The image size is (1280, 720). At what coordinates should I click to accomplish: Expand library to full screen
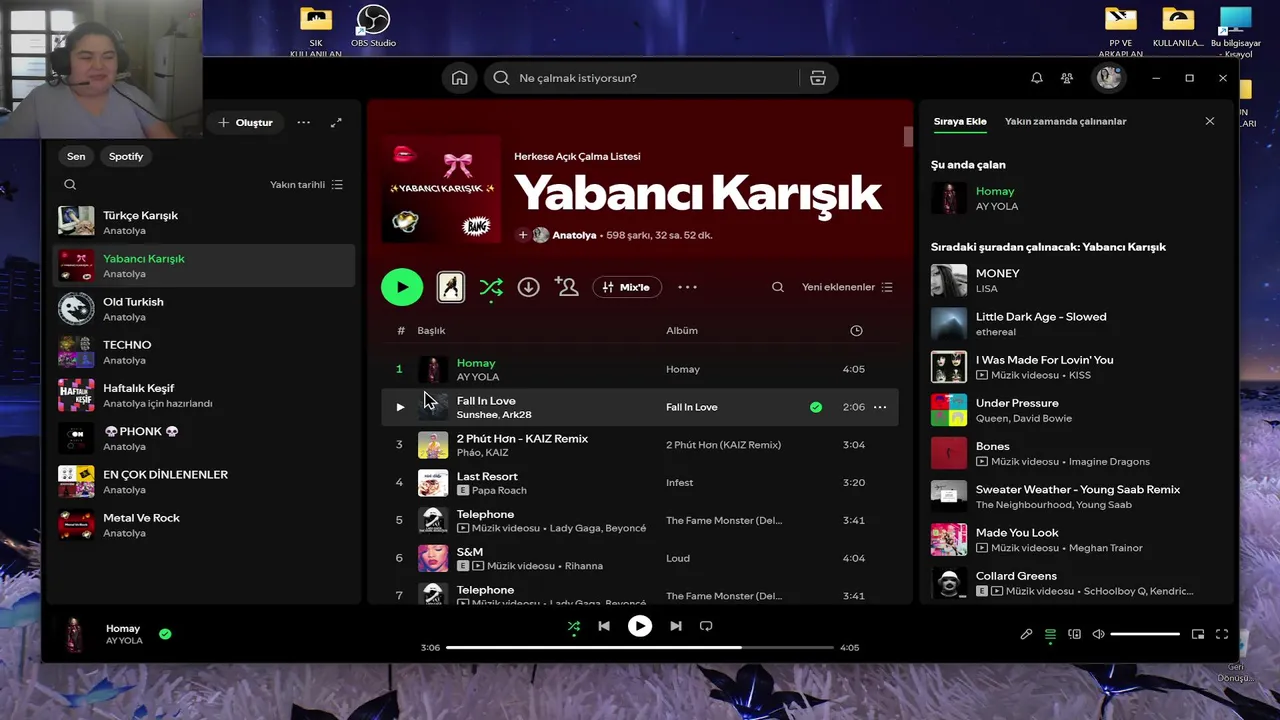[336, 122]
